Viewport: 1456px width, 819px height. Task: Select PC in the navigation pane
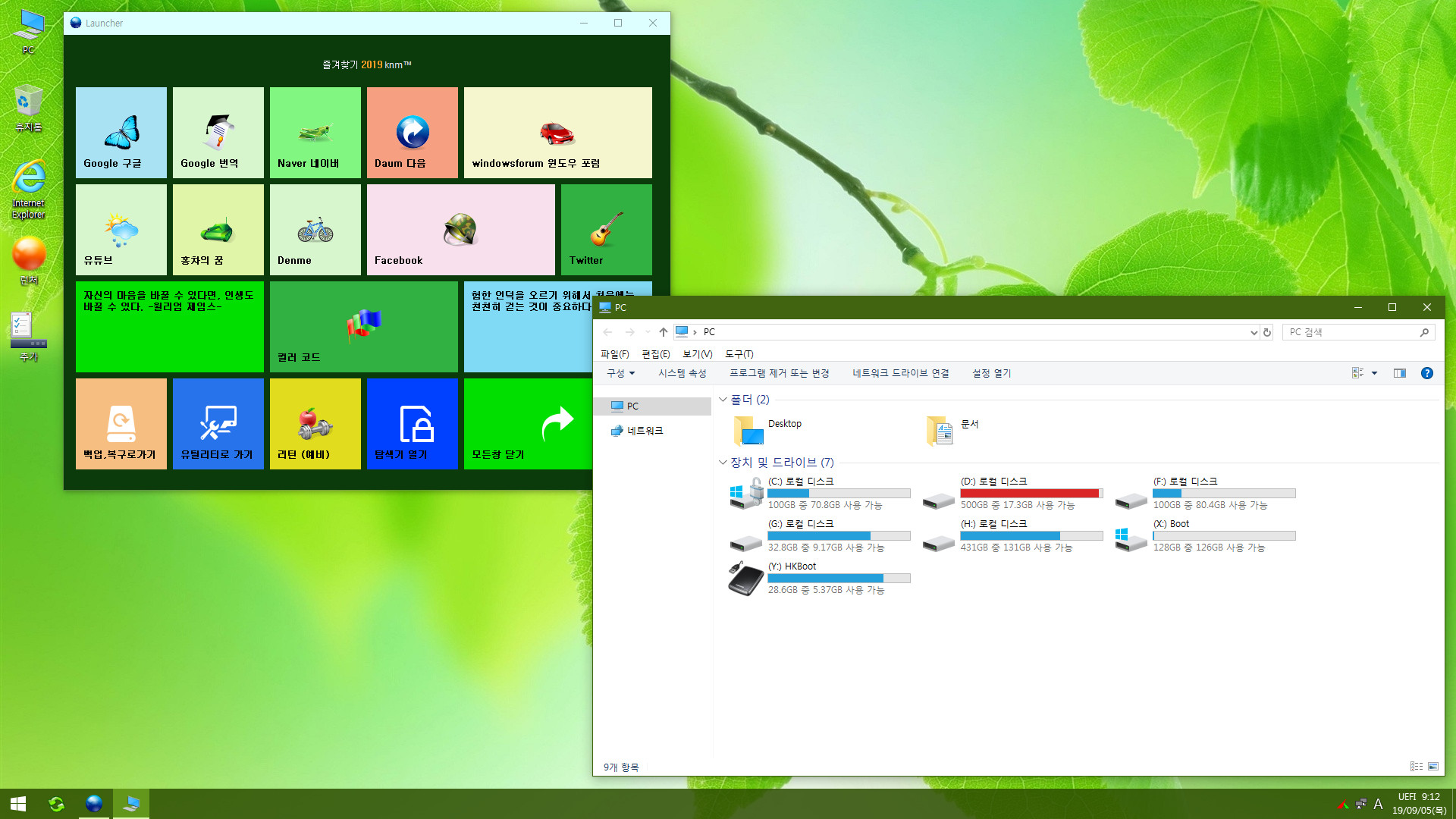click(652, 406)
